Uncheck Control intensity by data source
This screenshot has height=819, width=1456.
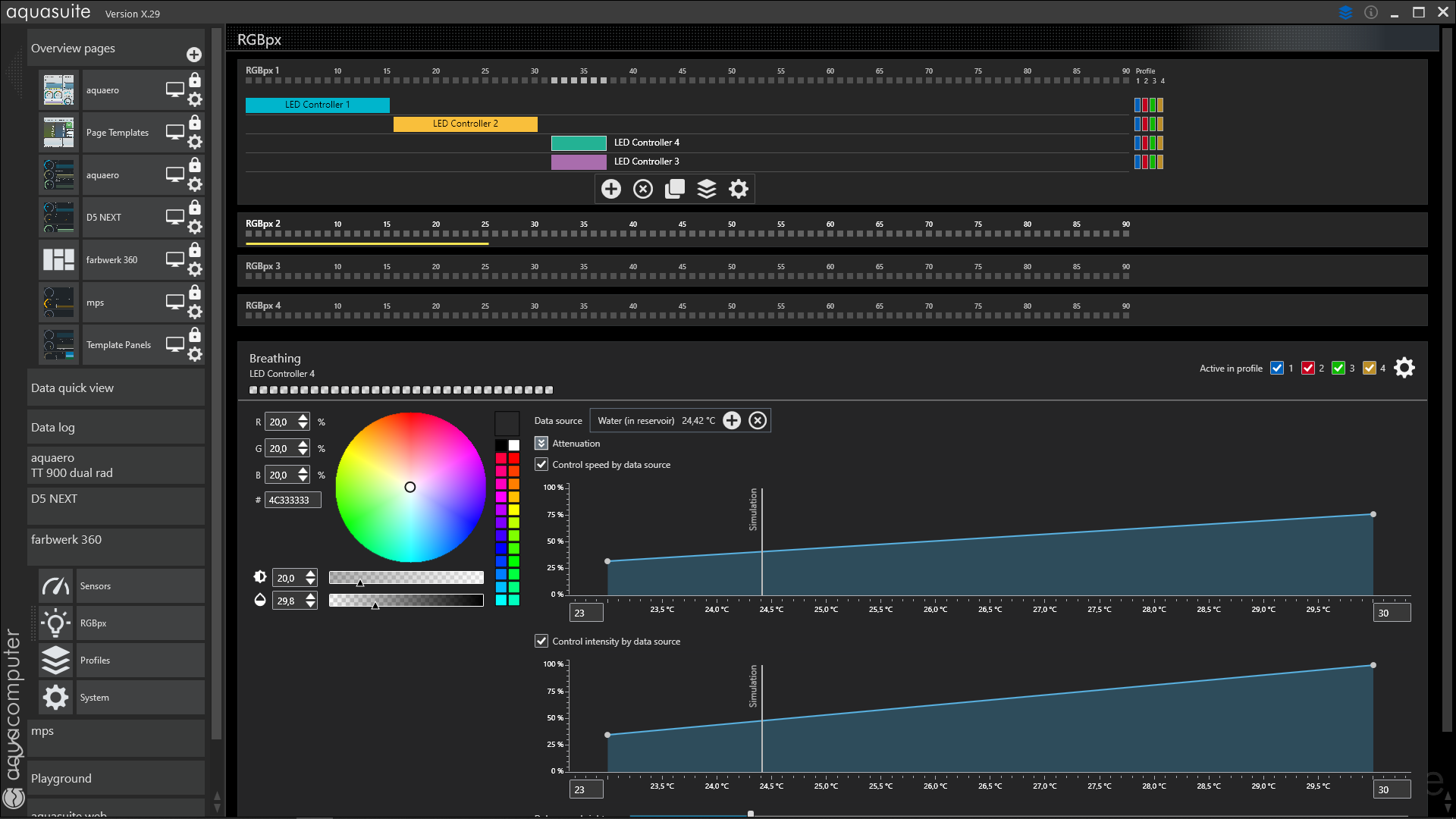tap(541, 642)
